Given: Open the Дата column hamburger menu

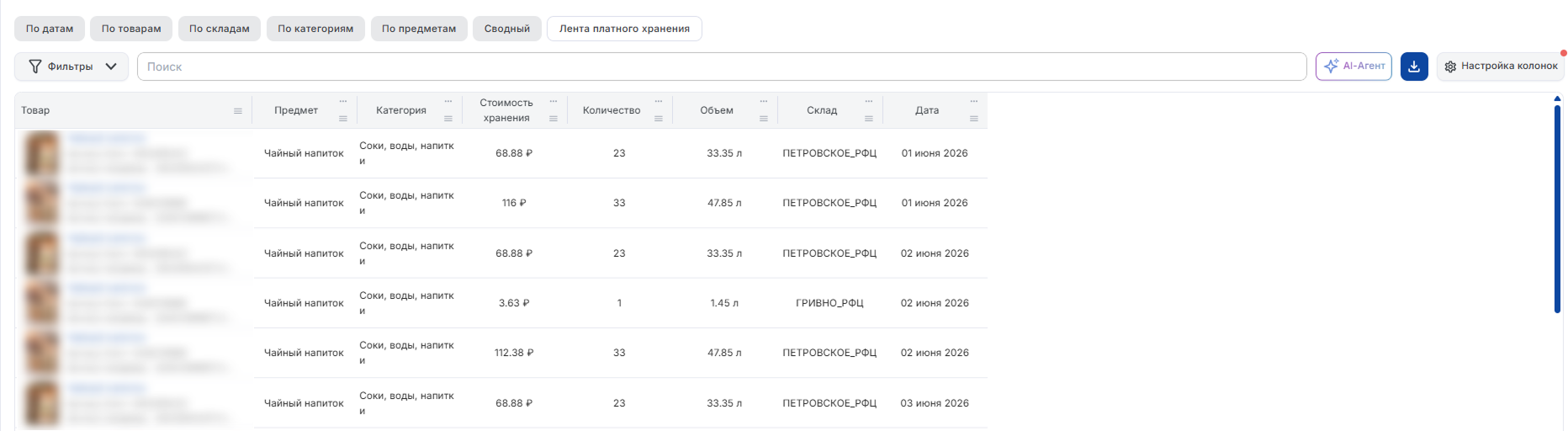Looking at the screenshot, I should coord(974,119).
